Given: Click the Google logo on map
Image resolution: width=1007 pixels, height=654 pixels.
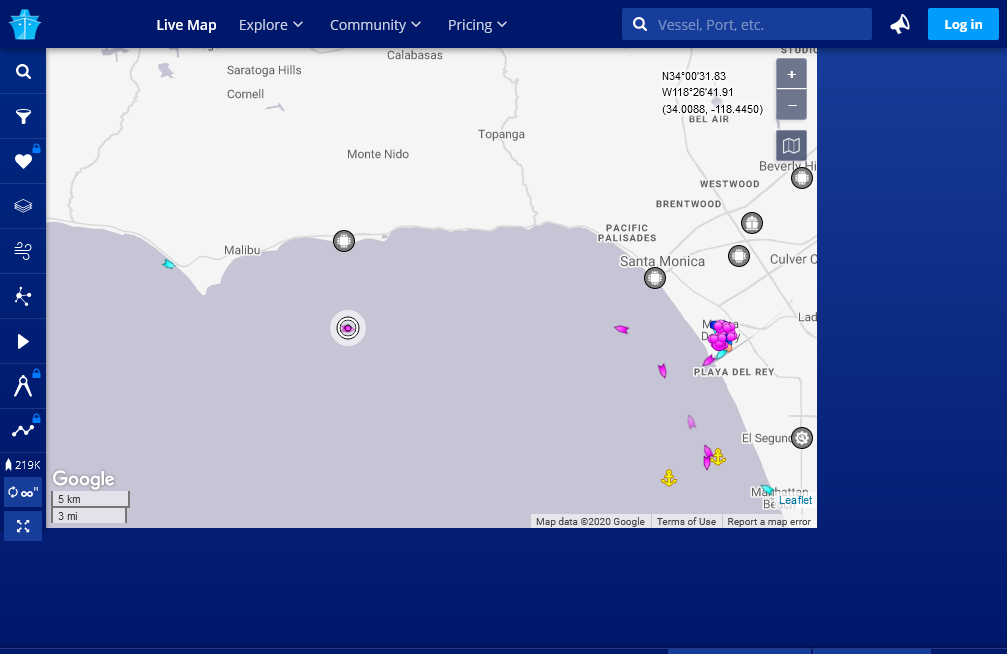Looking at the screenshot, I should click(83, 479).
